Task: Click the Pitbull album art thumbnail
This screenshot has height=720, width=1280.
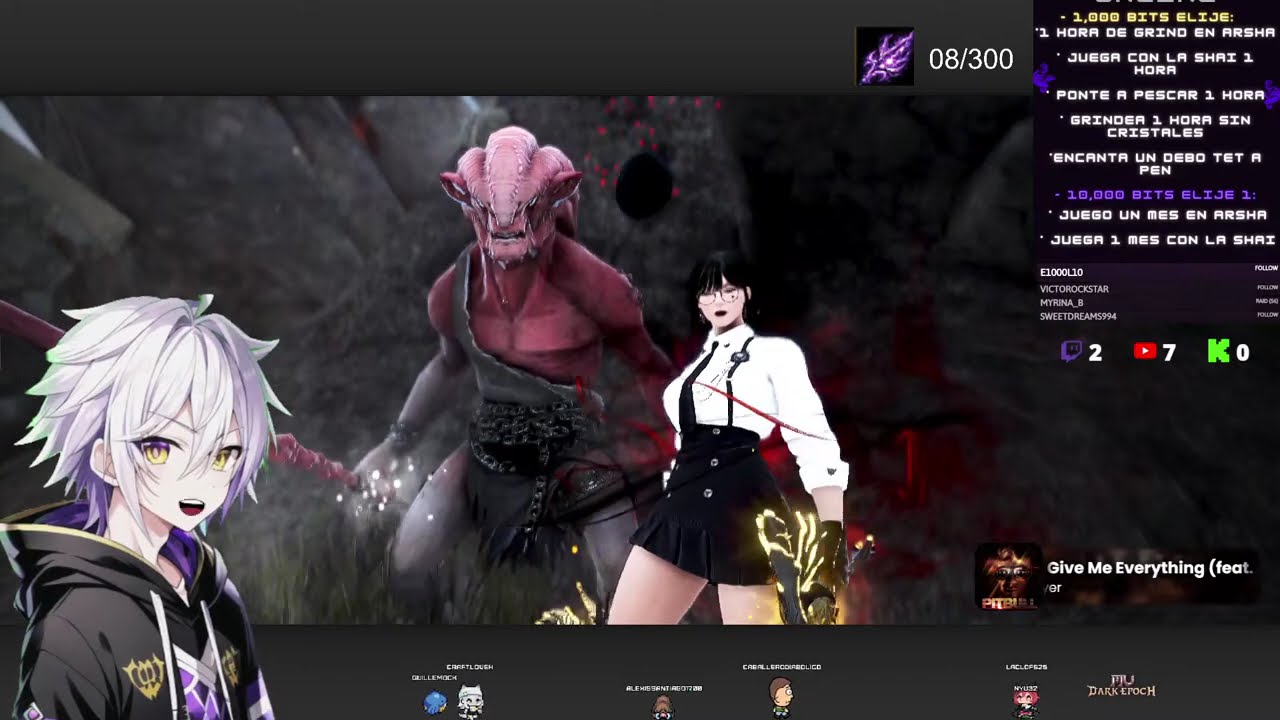Action: [x=1007, y=578]
